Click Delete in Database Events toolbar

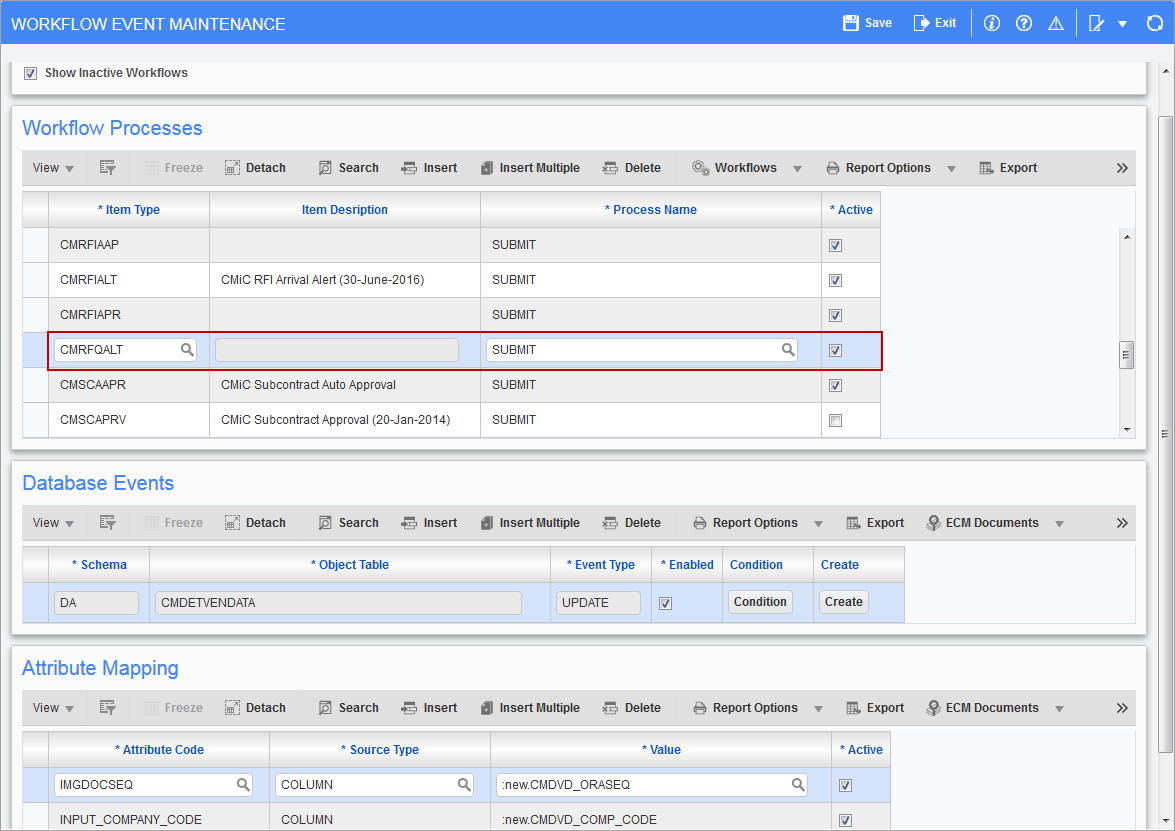coord(632,523)
